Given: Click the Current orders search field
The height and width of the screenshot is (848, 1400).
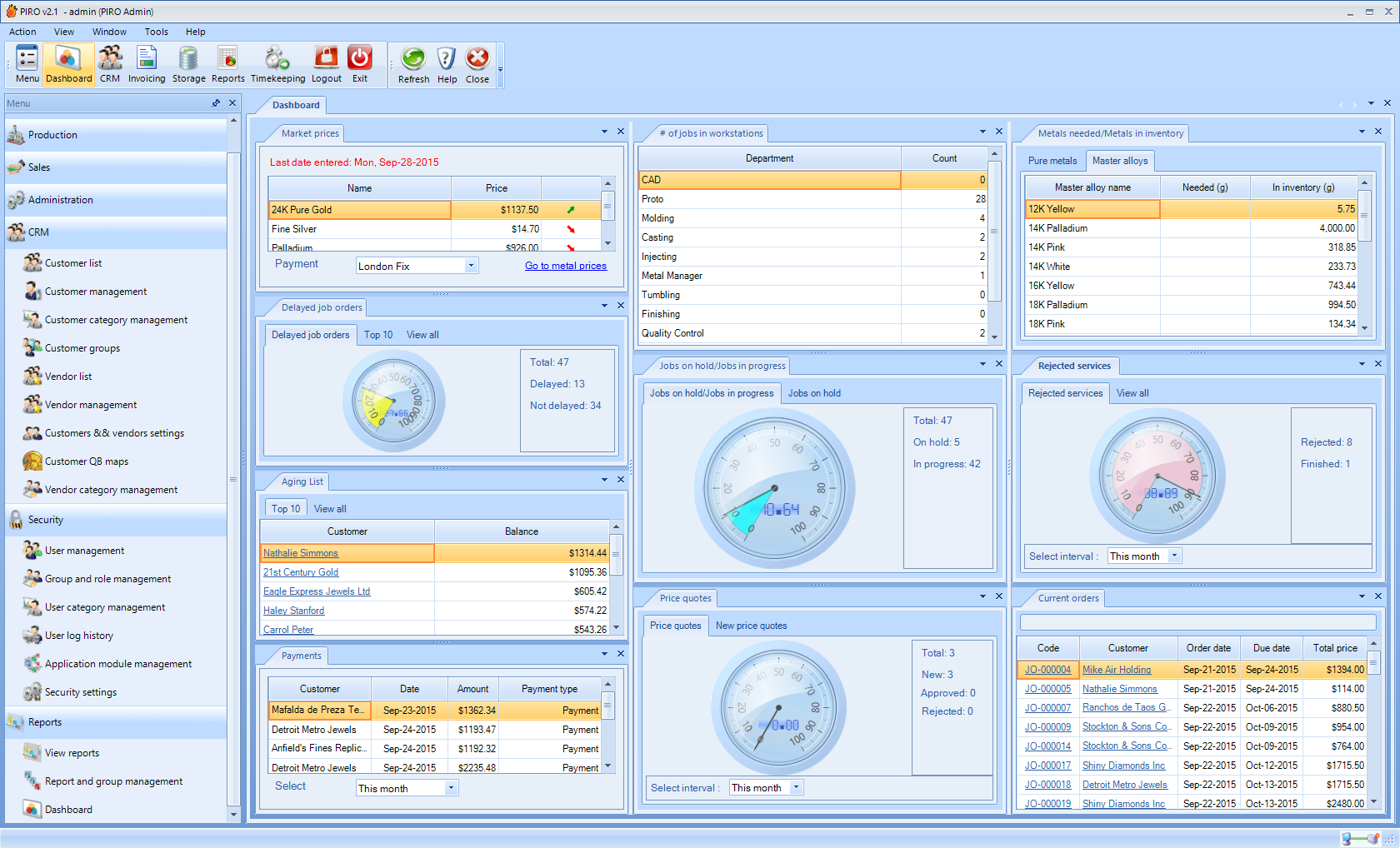Looking at the screenshot, I should tap(1197, 622).
